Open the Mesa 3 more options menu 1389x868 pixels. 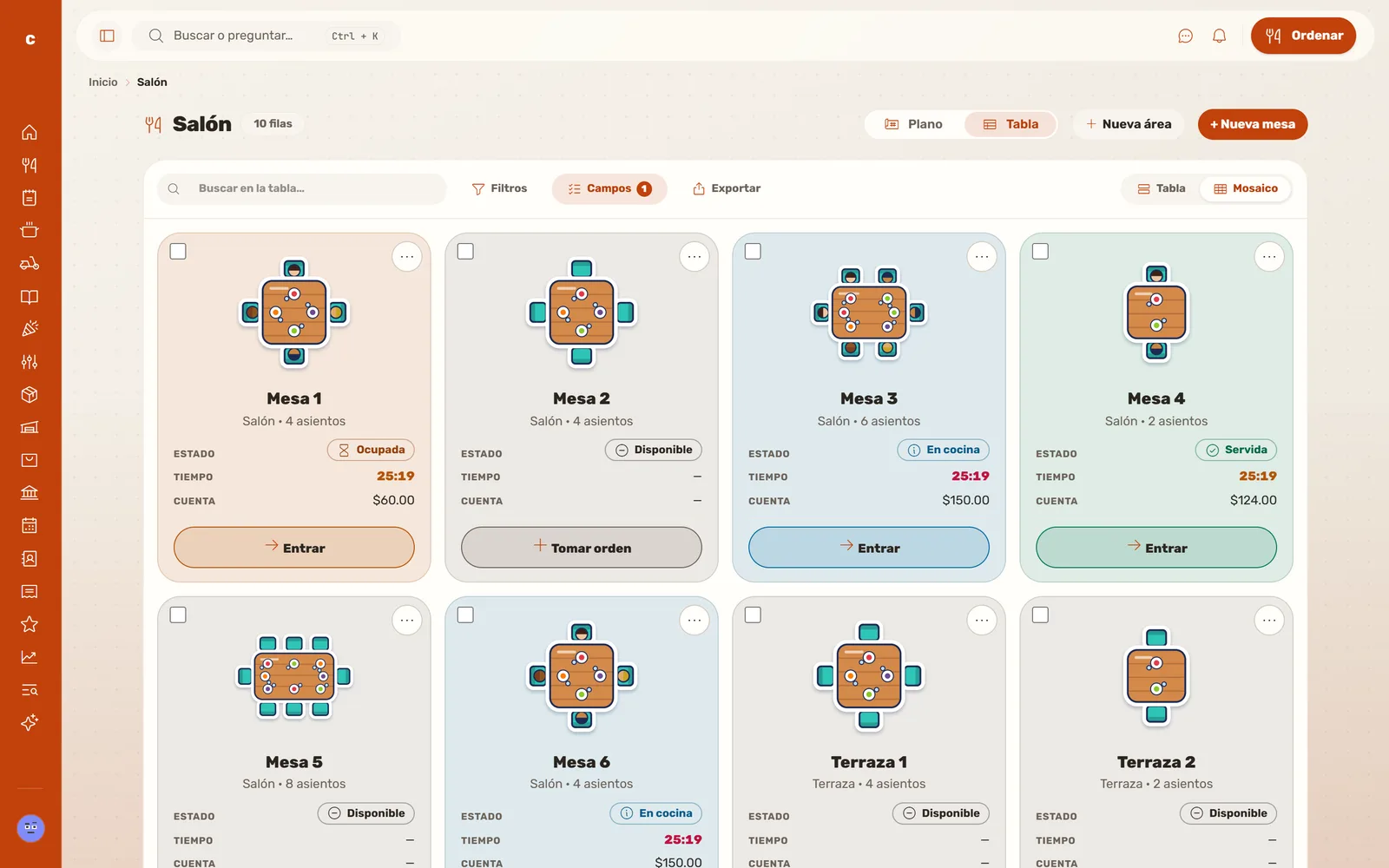(982, 257)
